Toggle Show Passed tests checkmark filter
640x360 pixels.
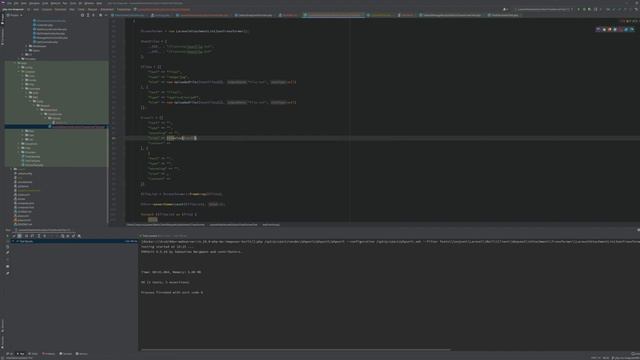[x=13, y=236]
